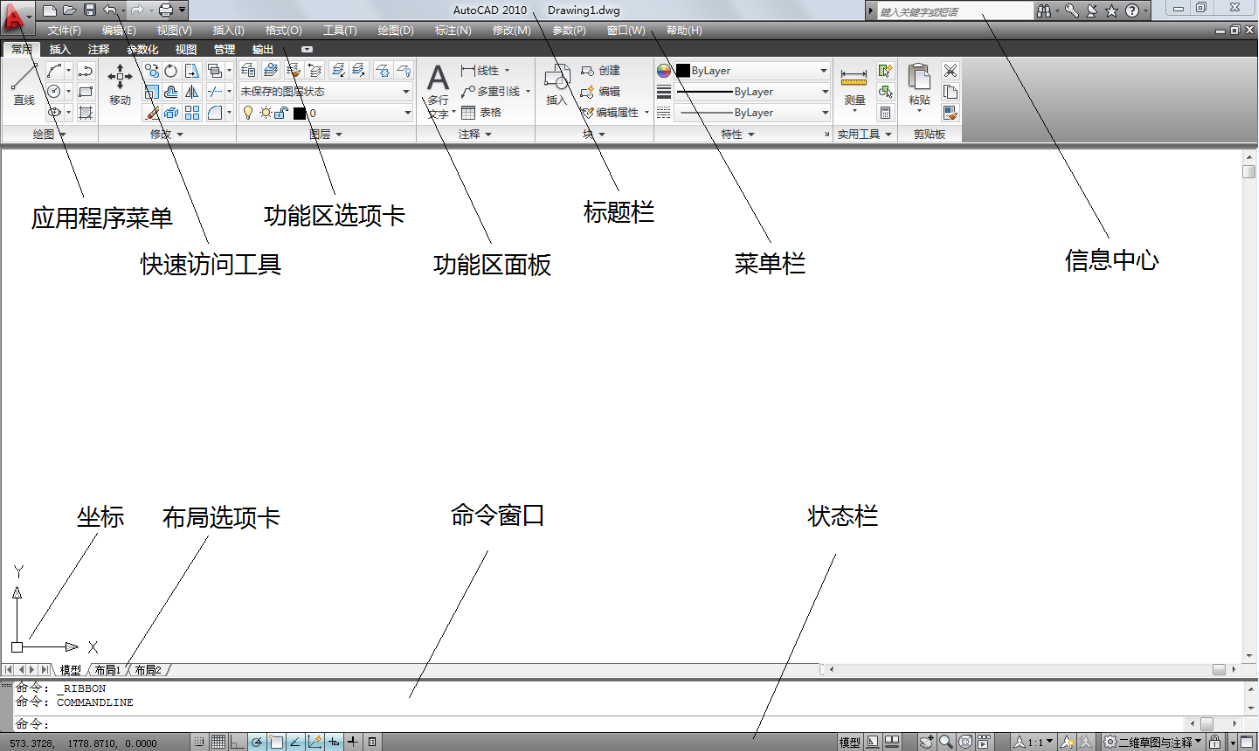Switch to the 管理 ribbon tab
Viewport: 1259px width, 751px height.
pyautogui.click(x=225, y=49)
